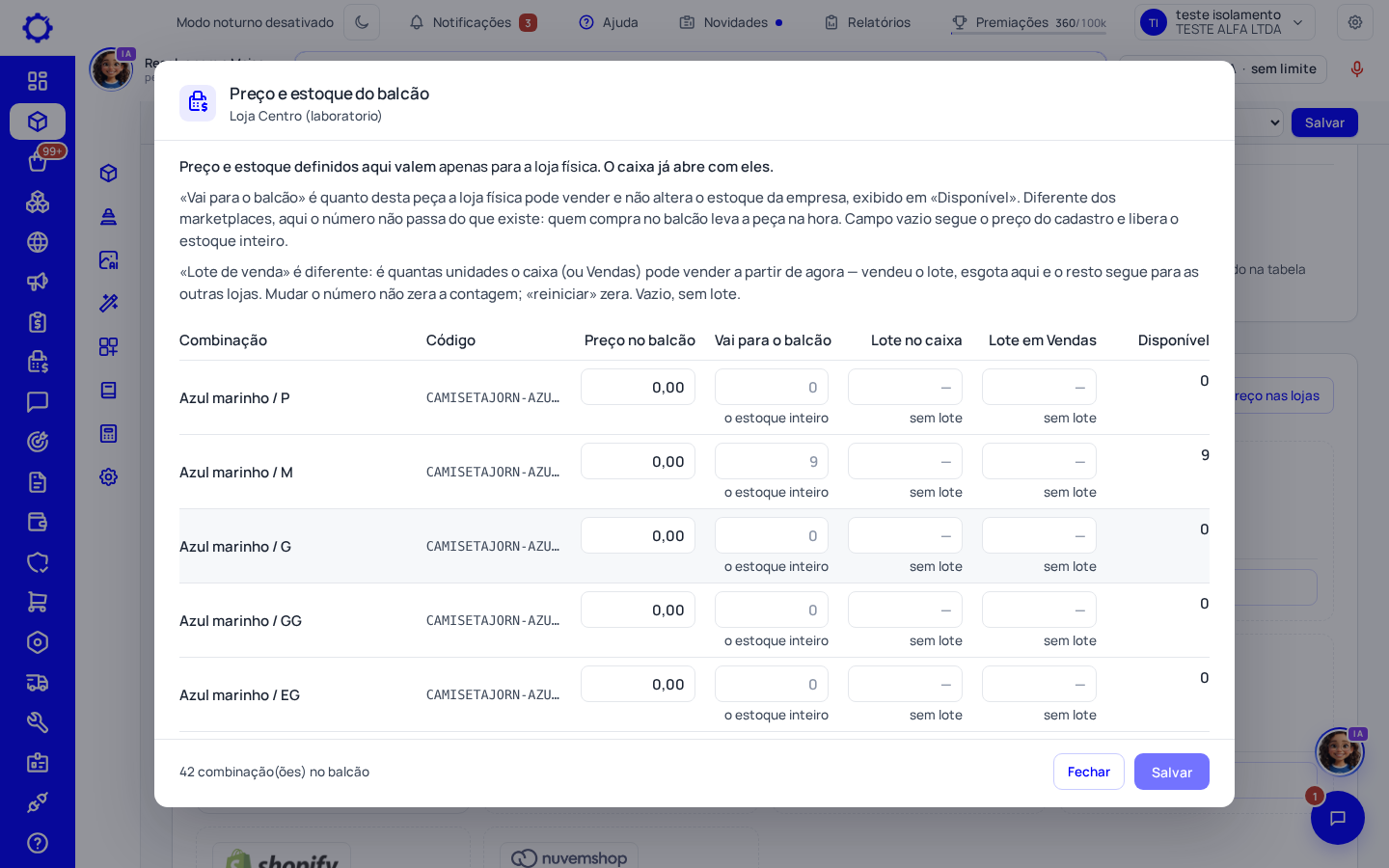Focus Lote no caixa field for Azul marinho / G
Image resolution: width=1389 pixels, height=868 pixels.
(905, 535)
